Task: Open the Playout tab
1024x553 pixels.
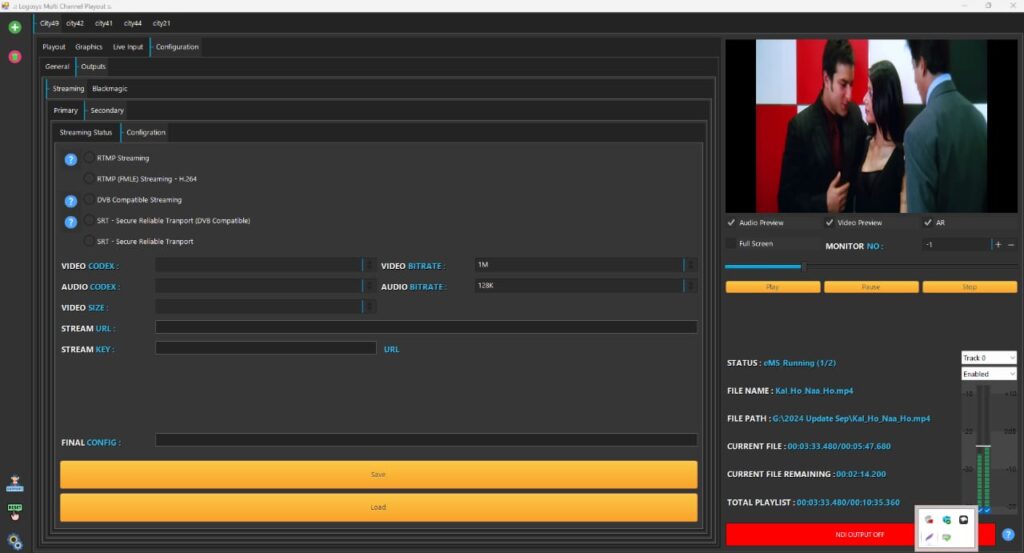Action: pyautogui.click(x=54, y=47)
